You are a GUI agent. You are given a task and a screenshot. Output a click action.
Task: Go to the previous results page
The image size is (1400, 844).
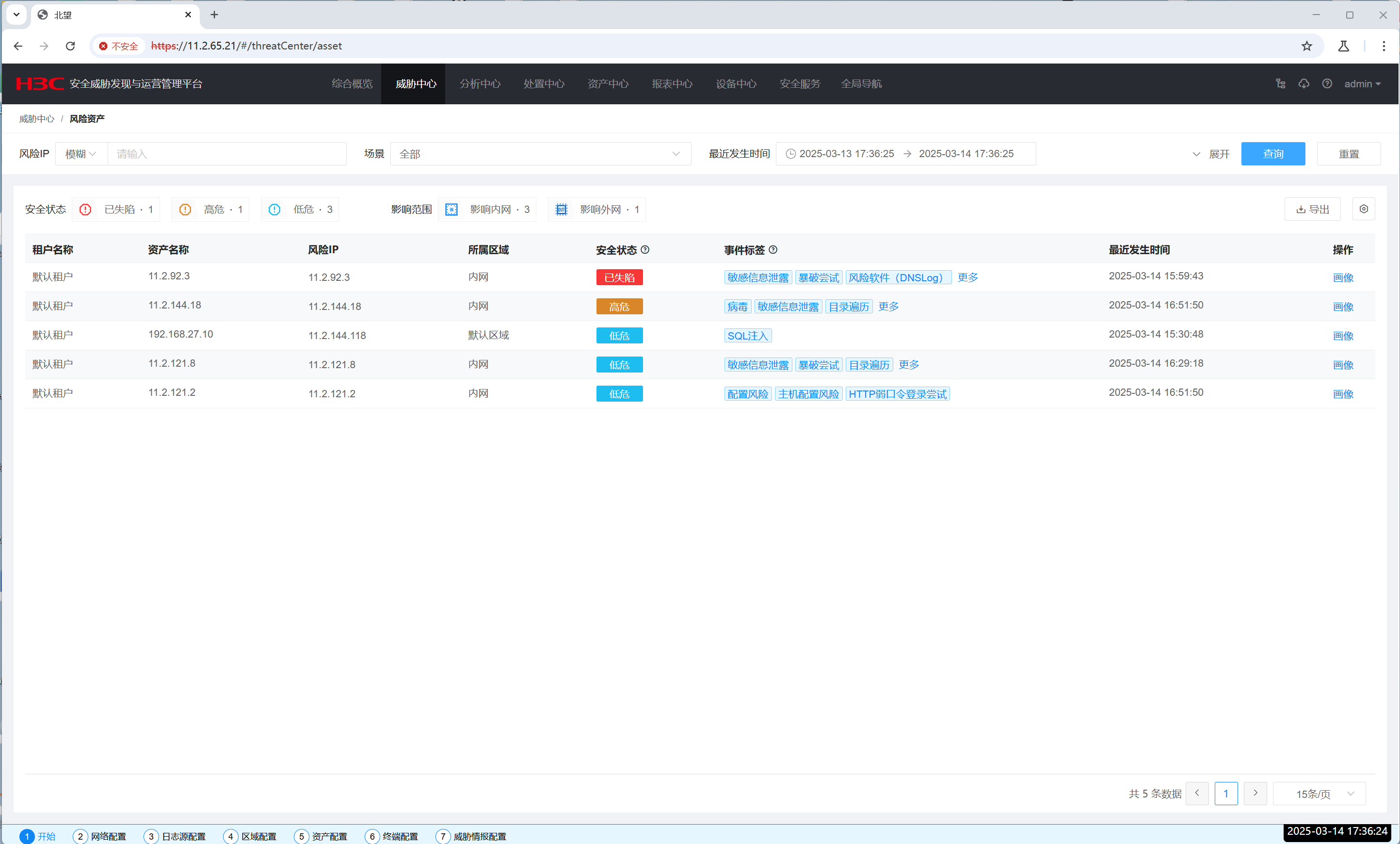tap(1197, 794)
